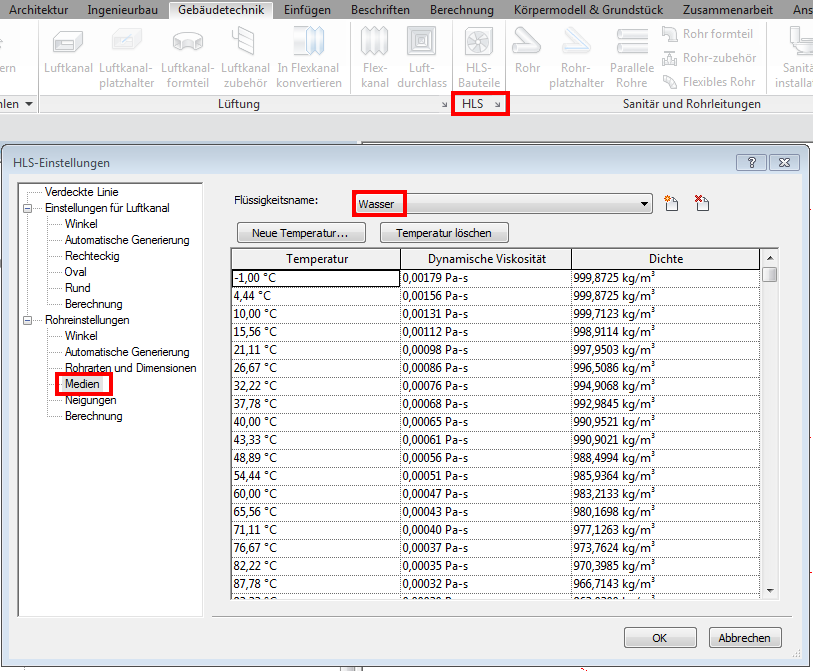Viewport: 813px width, 671px height.
Task: Open the Flüssigkeitsname dropdown
Action: (643, 204)
